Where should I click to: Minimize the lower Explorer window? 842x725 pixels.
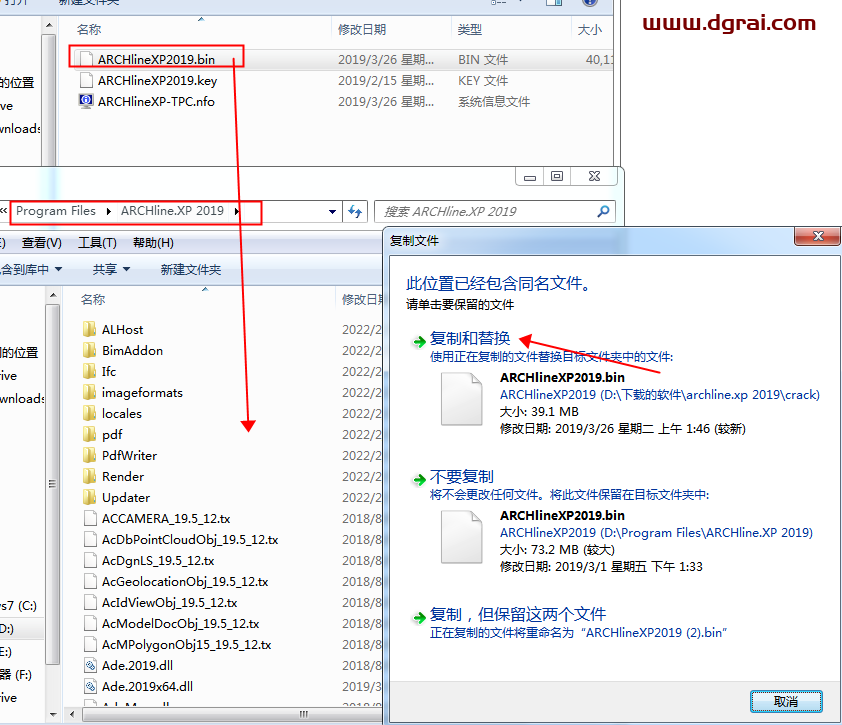click(x=529, y=176)
